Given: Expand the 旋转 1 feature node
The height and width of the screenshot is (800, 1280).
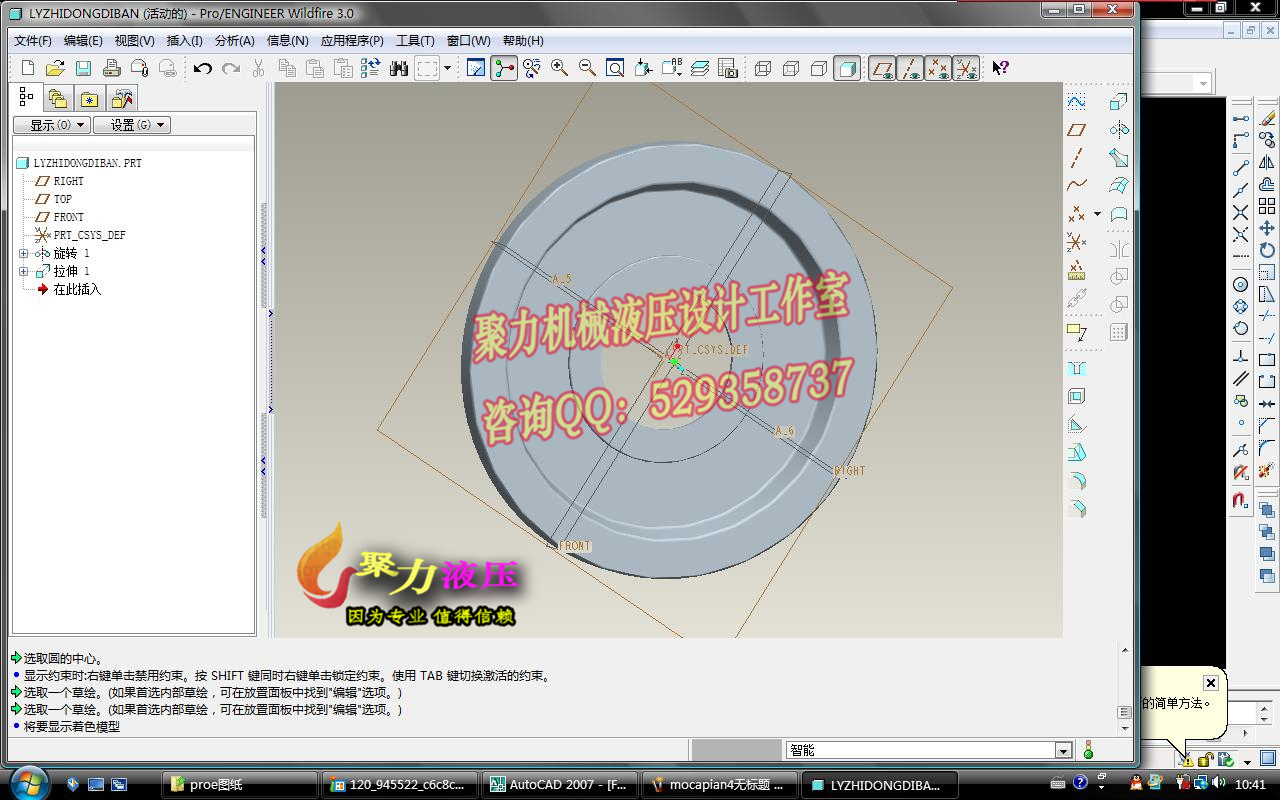Looking at the screenshot, I should pyautogui.click(x=24, y=254).
